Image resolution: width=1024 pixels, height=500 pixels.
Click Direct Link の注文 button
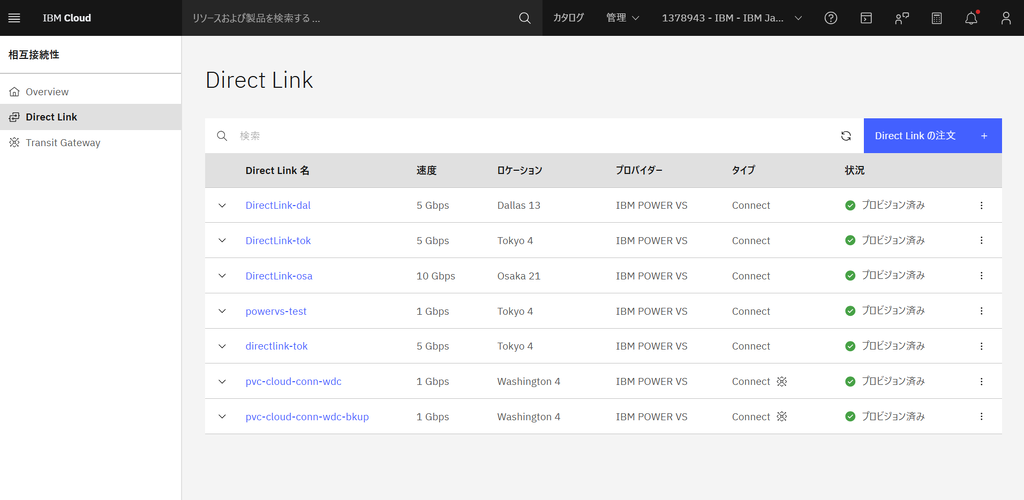tap(933, 136)
